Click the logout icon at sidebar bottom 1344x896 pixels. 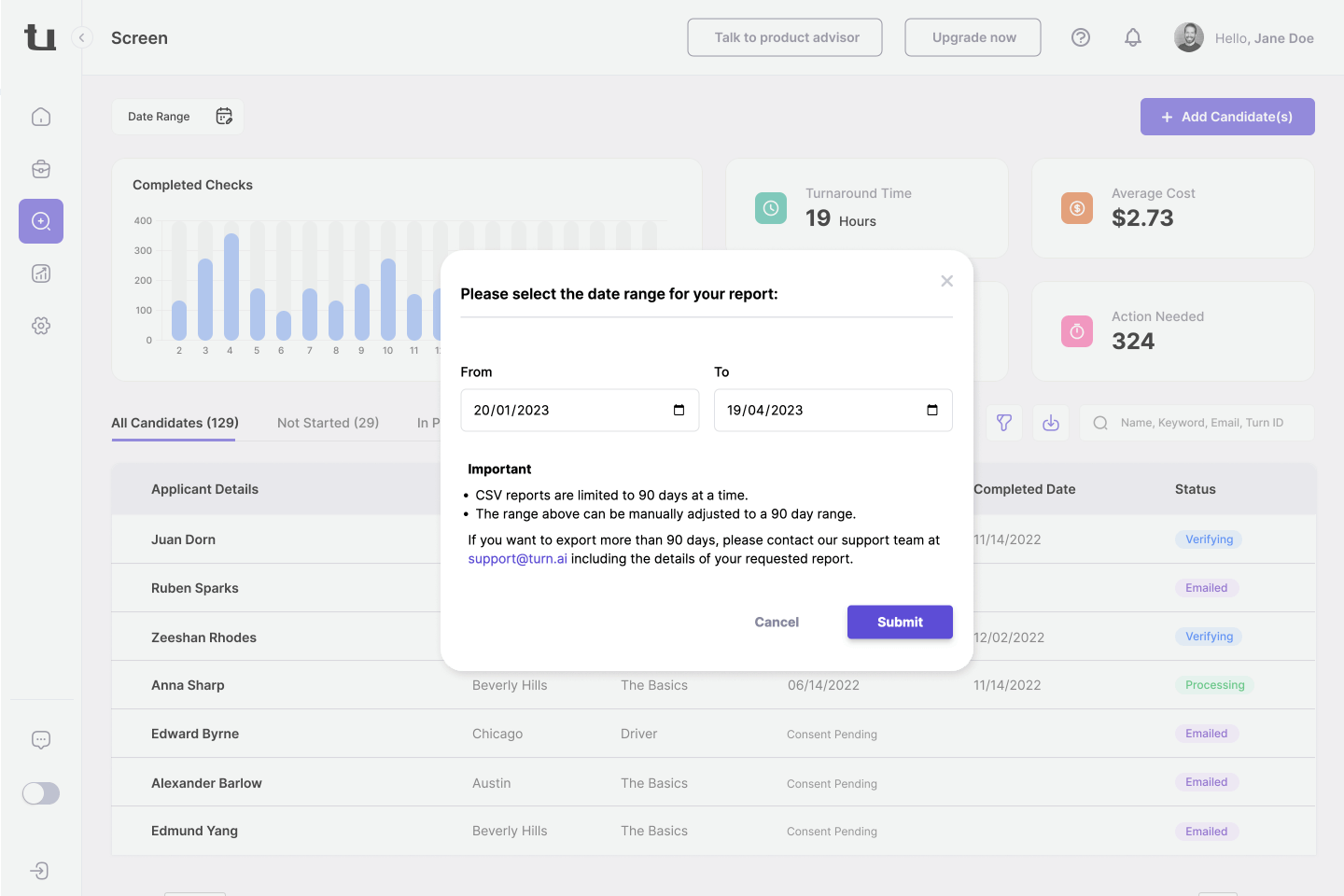[39, 871]
